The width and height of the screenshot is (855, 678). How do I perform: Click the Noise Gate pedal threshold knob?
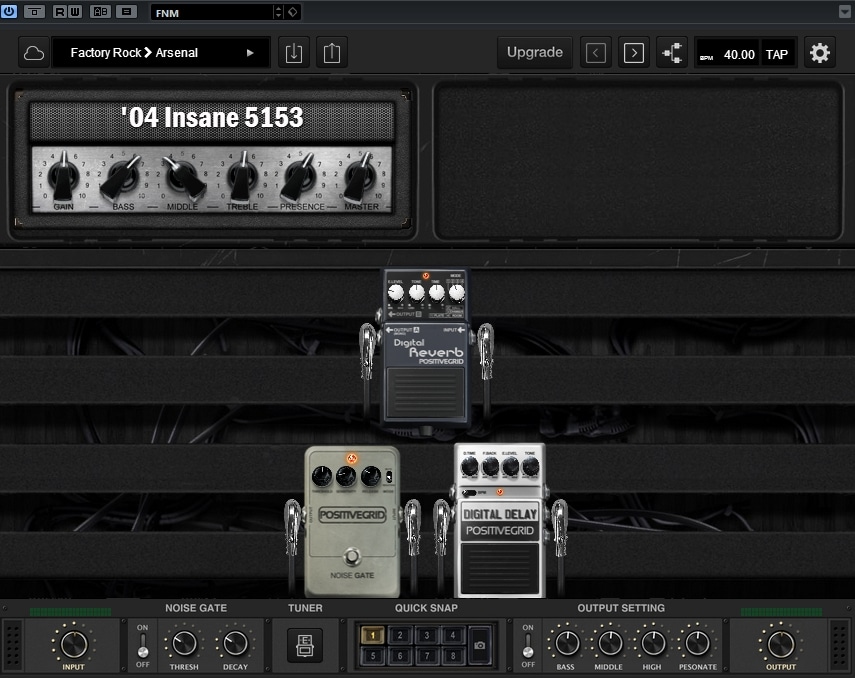[x=322, y=476]
